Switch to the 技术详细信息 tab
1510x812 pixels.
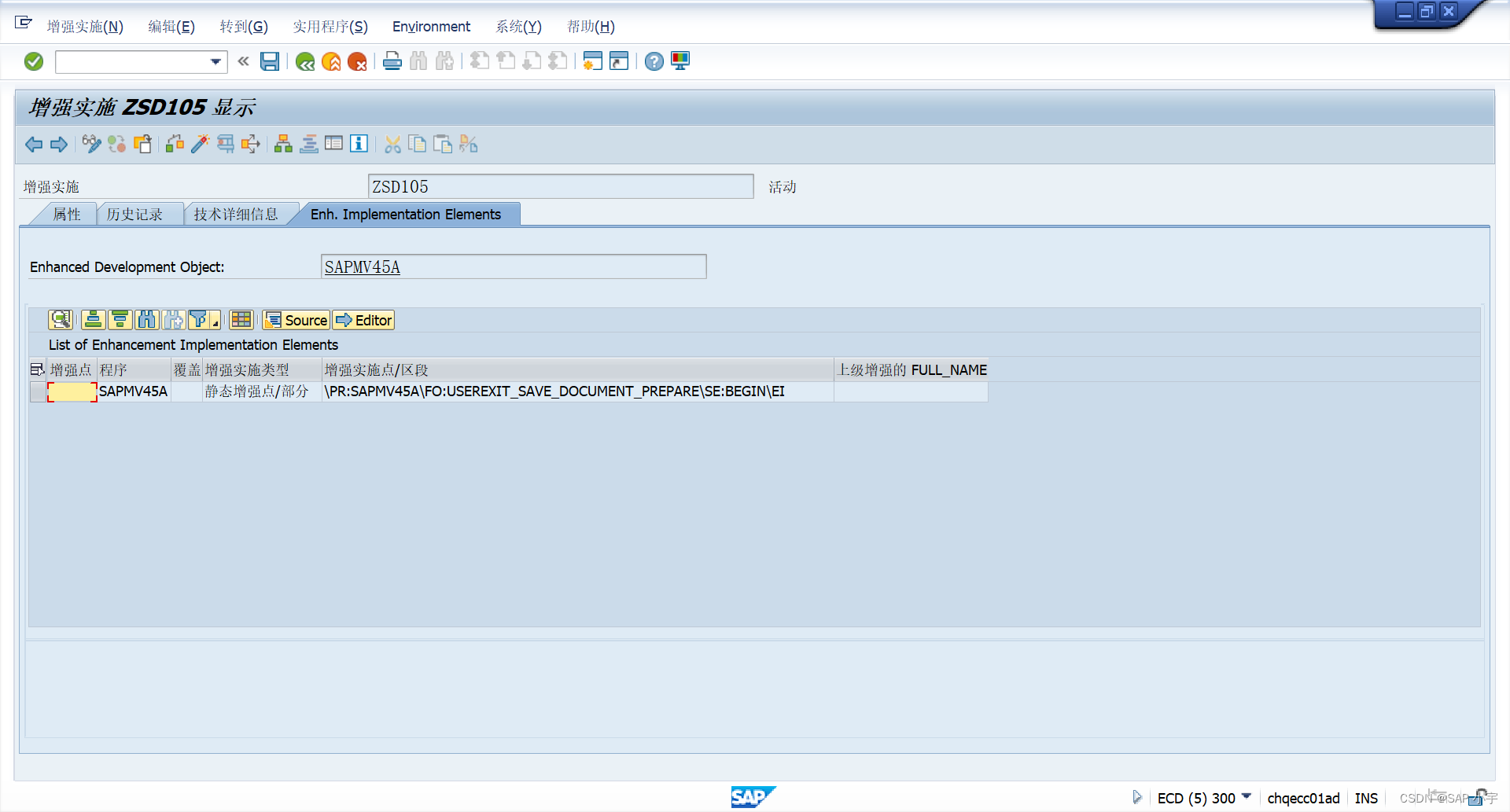(236, 215)
